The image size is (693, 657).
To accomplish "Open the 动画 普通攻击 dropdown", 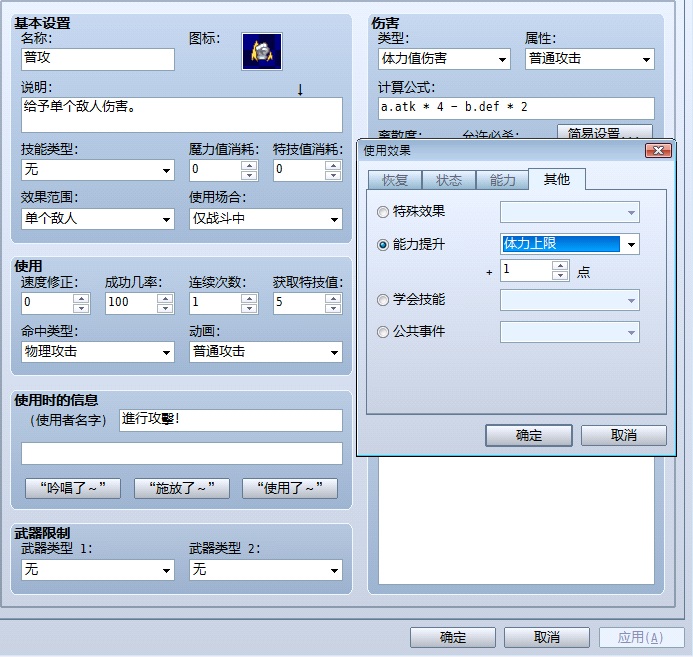I will 266,352.
